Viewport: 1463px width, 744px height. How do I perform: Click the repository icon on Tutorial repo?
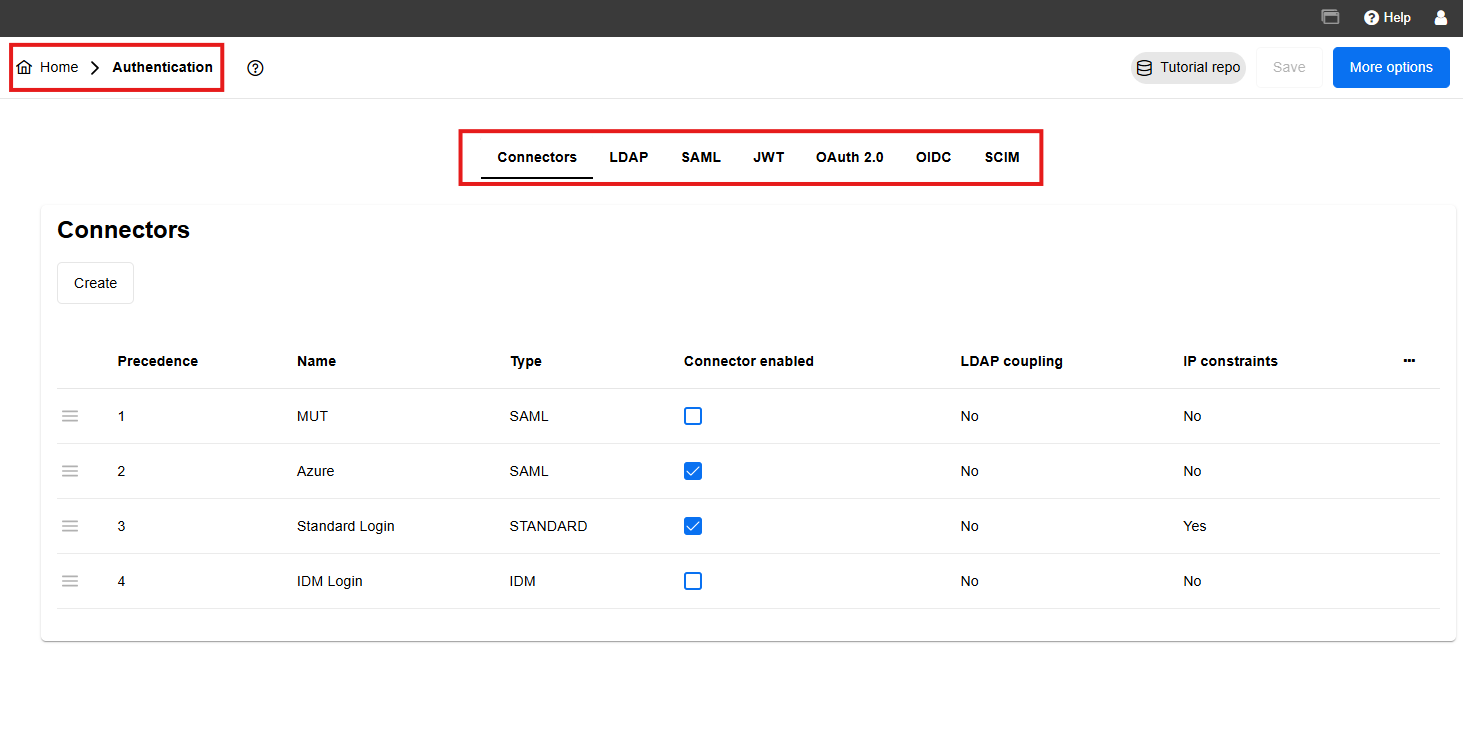1144,67
